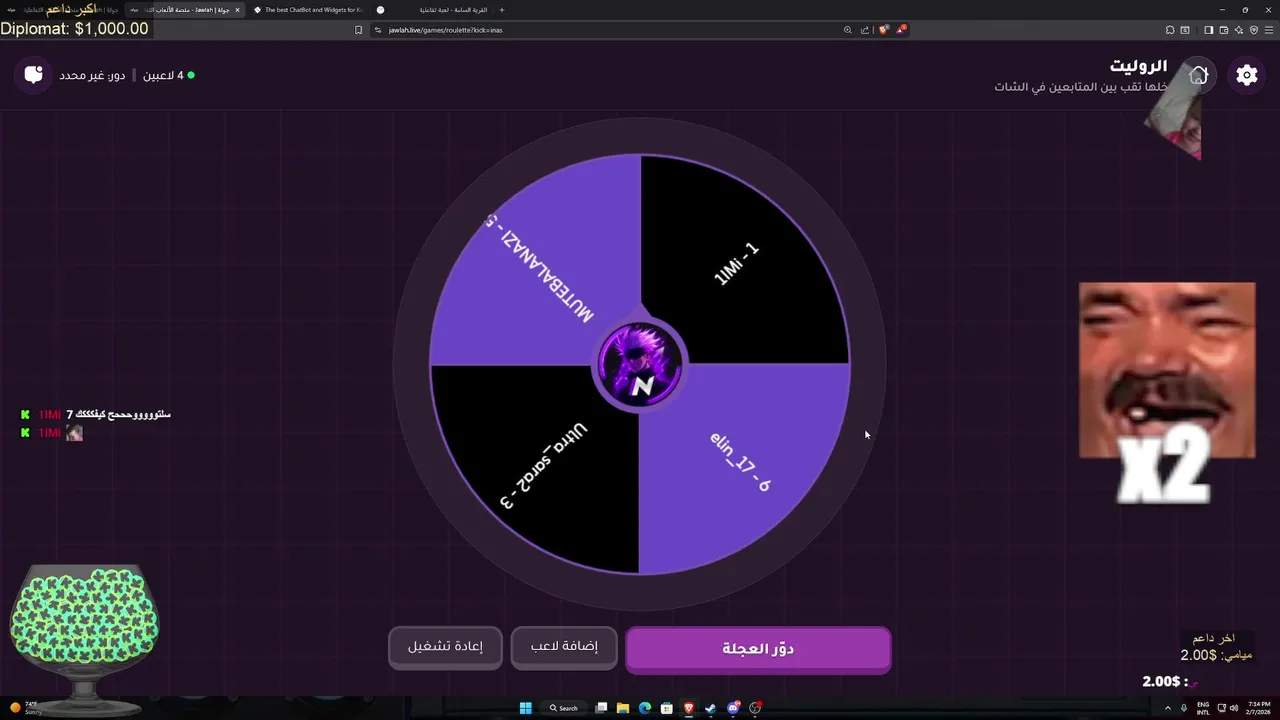Image resolution: width=1280 pixels, height=720 pixels.
Task: Click the دور: غير محدد turn label
Action: (92, 75)
